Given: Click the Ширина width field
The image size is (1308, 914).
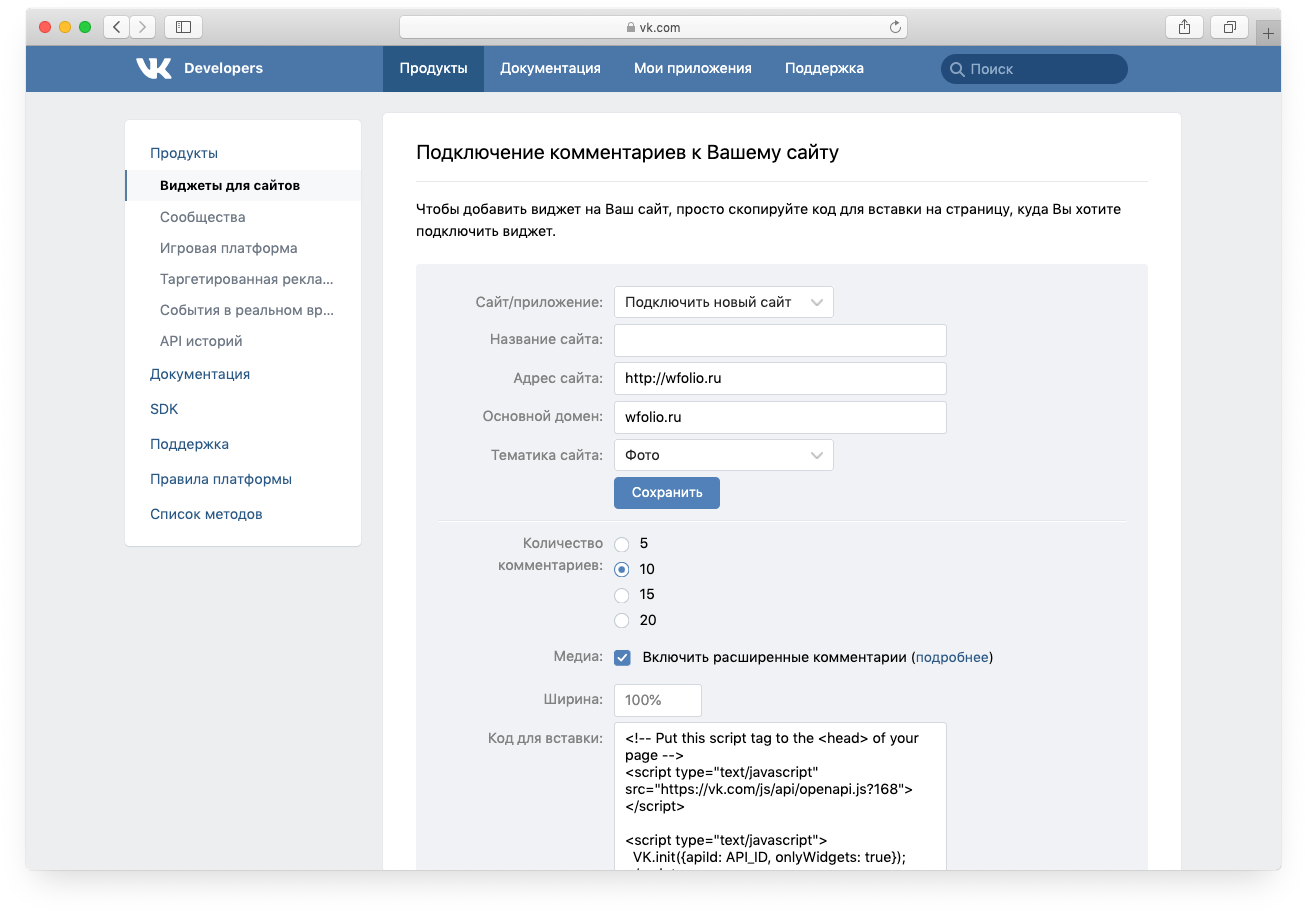Looking at the screenshot, I should pos(658,700).
